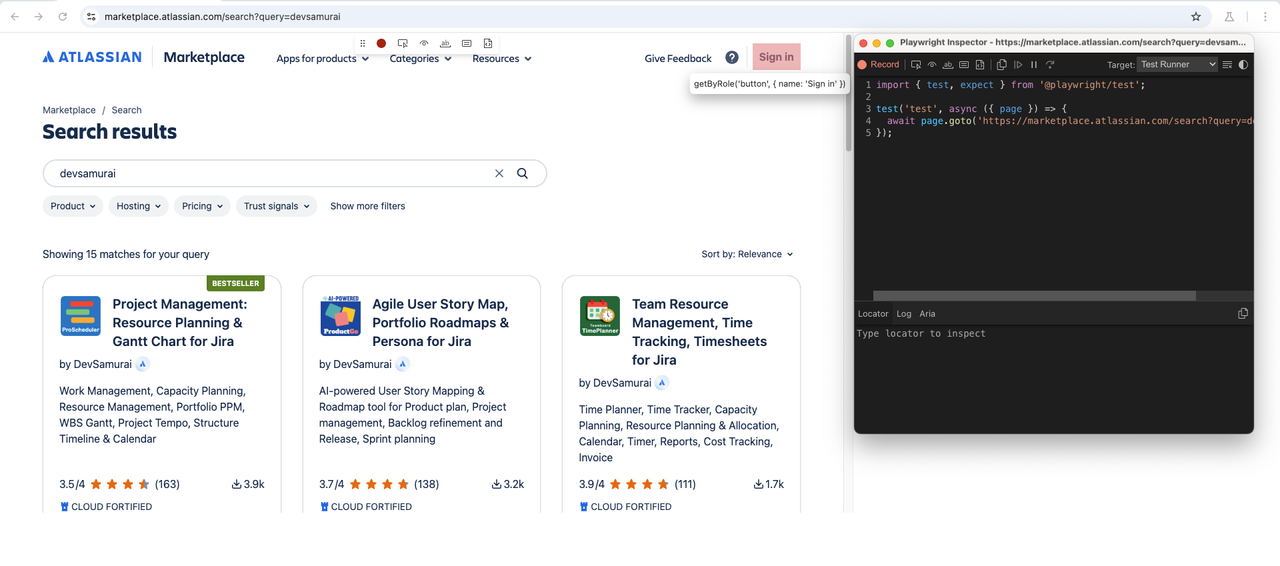This screenshot has height=566, width=1280.
Task: Click the ProScheduler app logo thumbnail
Action: (80, 316)
